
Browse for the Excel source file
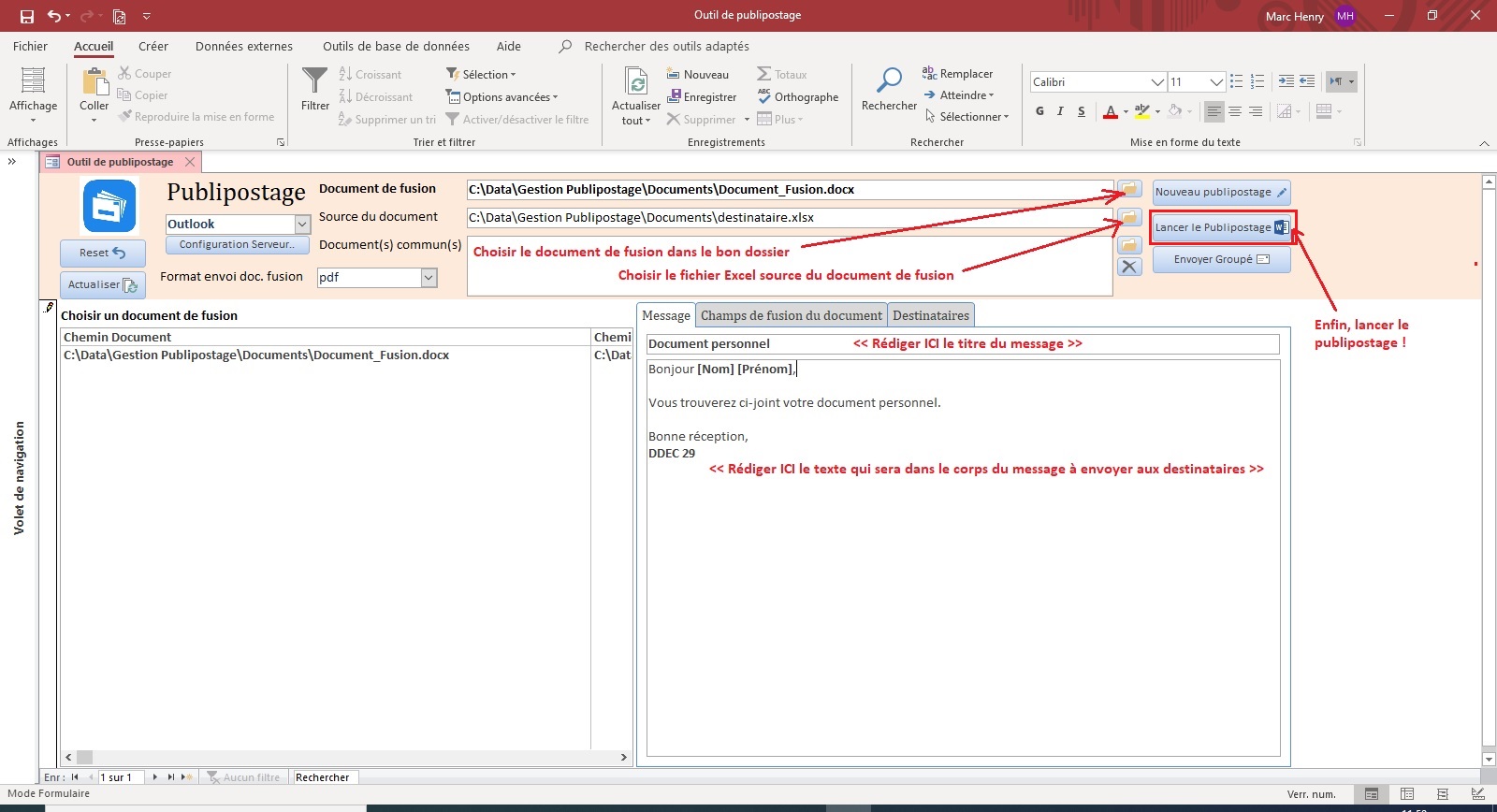click(x=1129, y=217)
